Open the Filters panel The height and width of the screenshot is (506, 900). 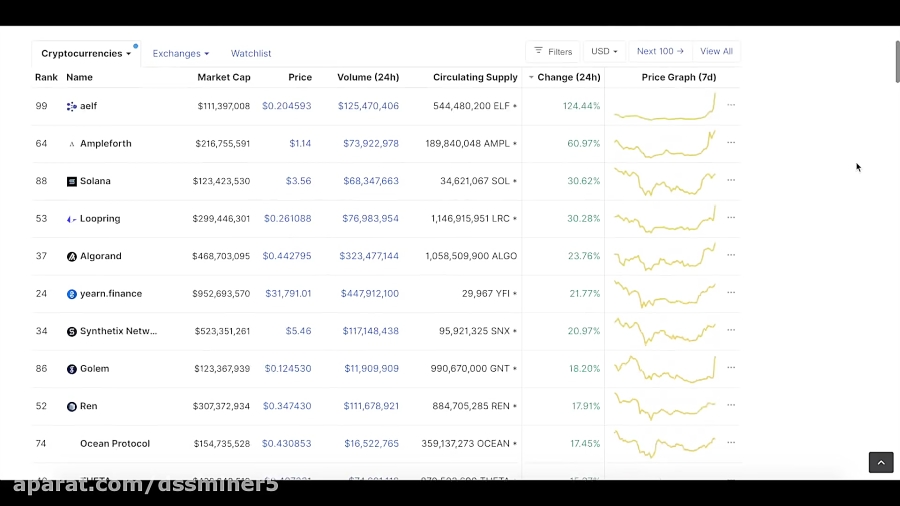tap(553, 52)
